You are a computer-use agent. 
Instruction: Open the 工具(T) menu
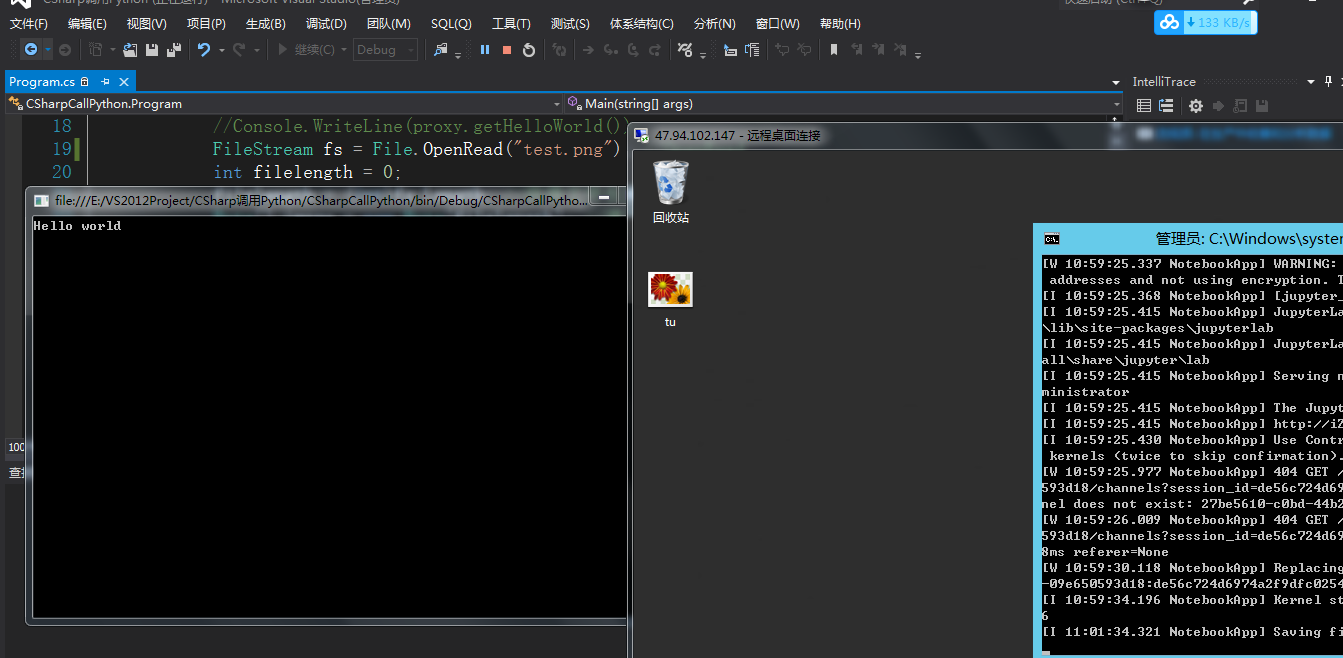click(511, 23)
